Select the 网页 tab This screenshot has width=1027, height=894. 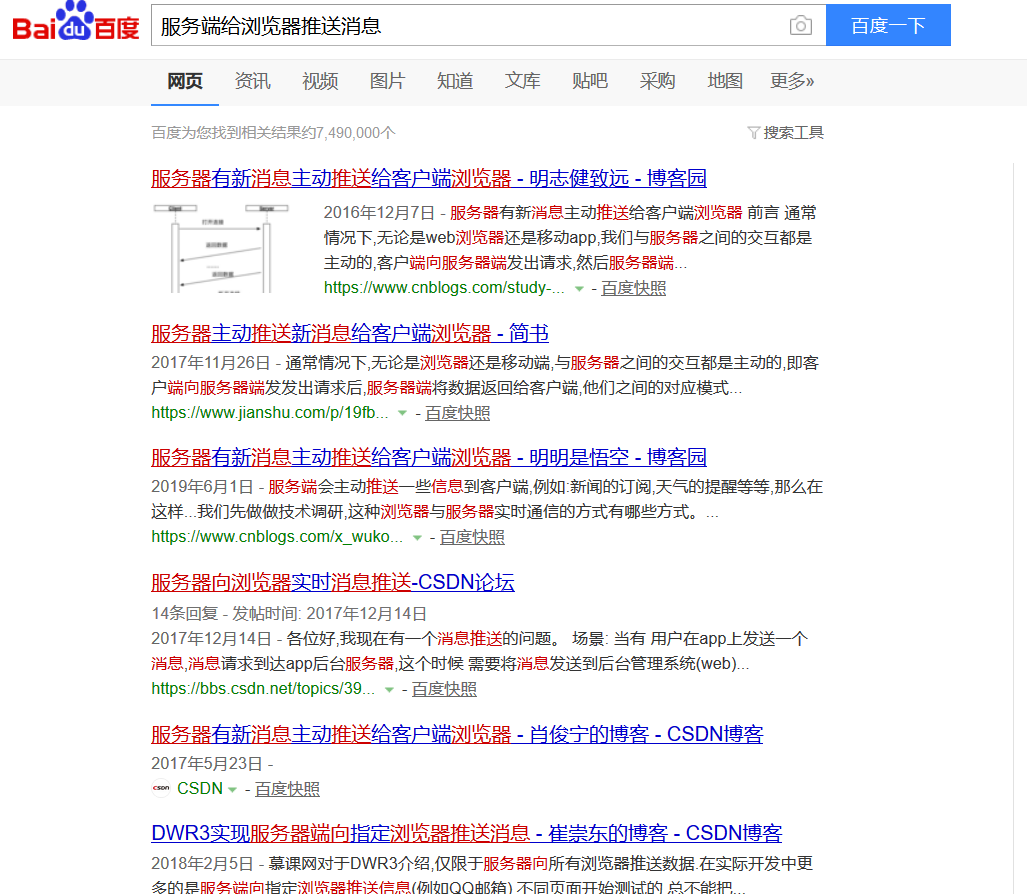(x=185, y=81)
